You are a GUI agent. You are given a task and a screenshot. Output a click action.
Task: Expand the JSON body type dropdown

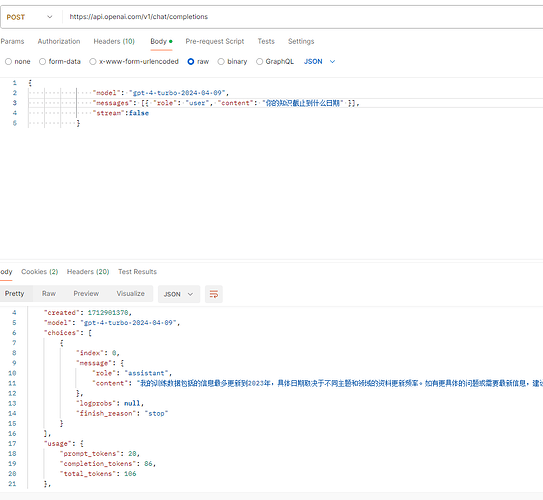[x=319, y=61]
